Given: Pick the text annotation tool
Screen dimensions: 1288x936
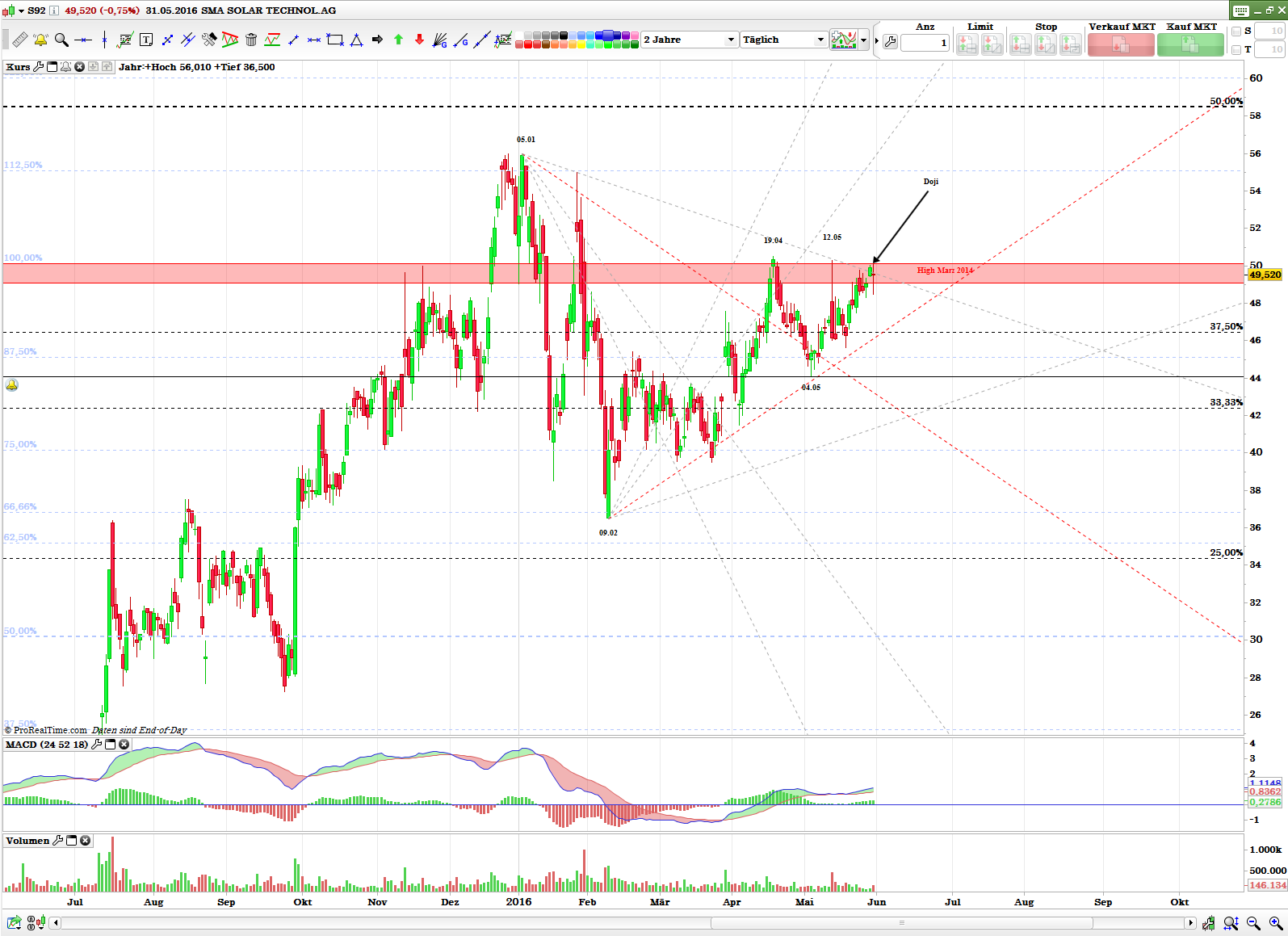Looking at the screenshot, I should point(146,40).
